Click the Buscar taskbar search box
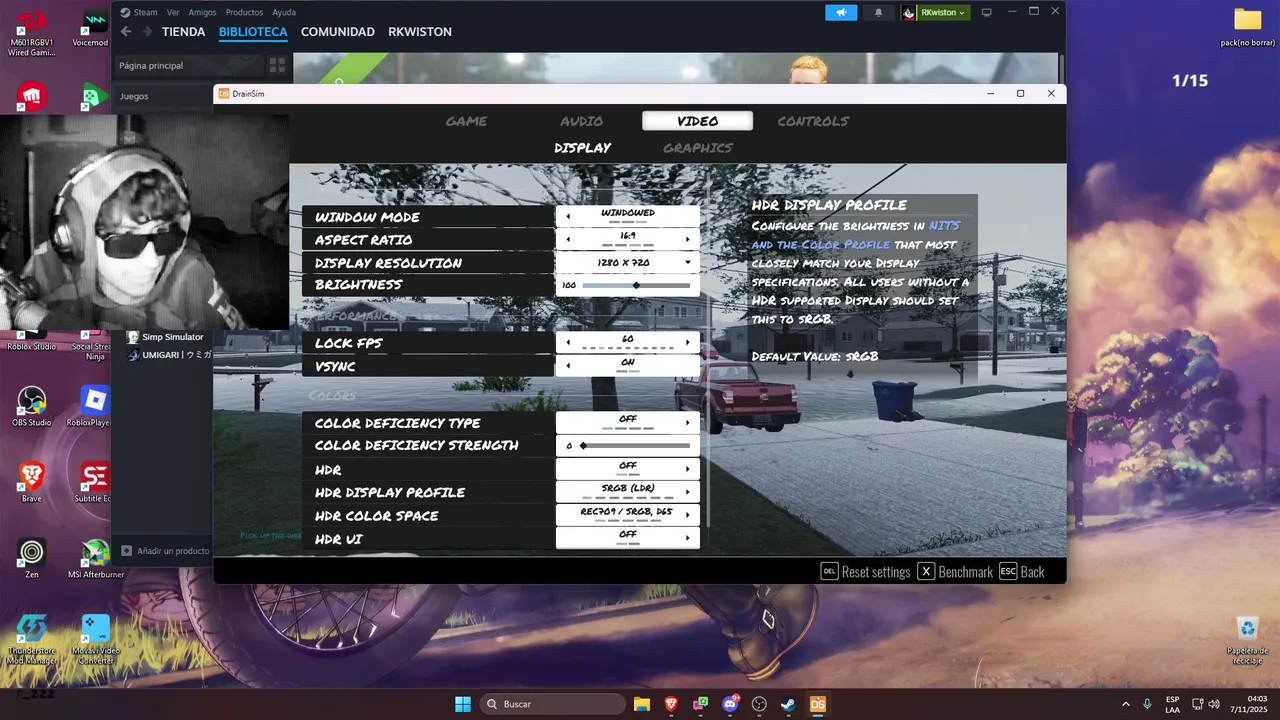The height and width of the screenshot is (720, 1280). tap(552, 704)
